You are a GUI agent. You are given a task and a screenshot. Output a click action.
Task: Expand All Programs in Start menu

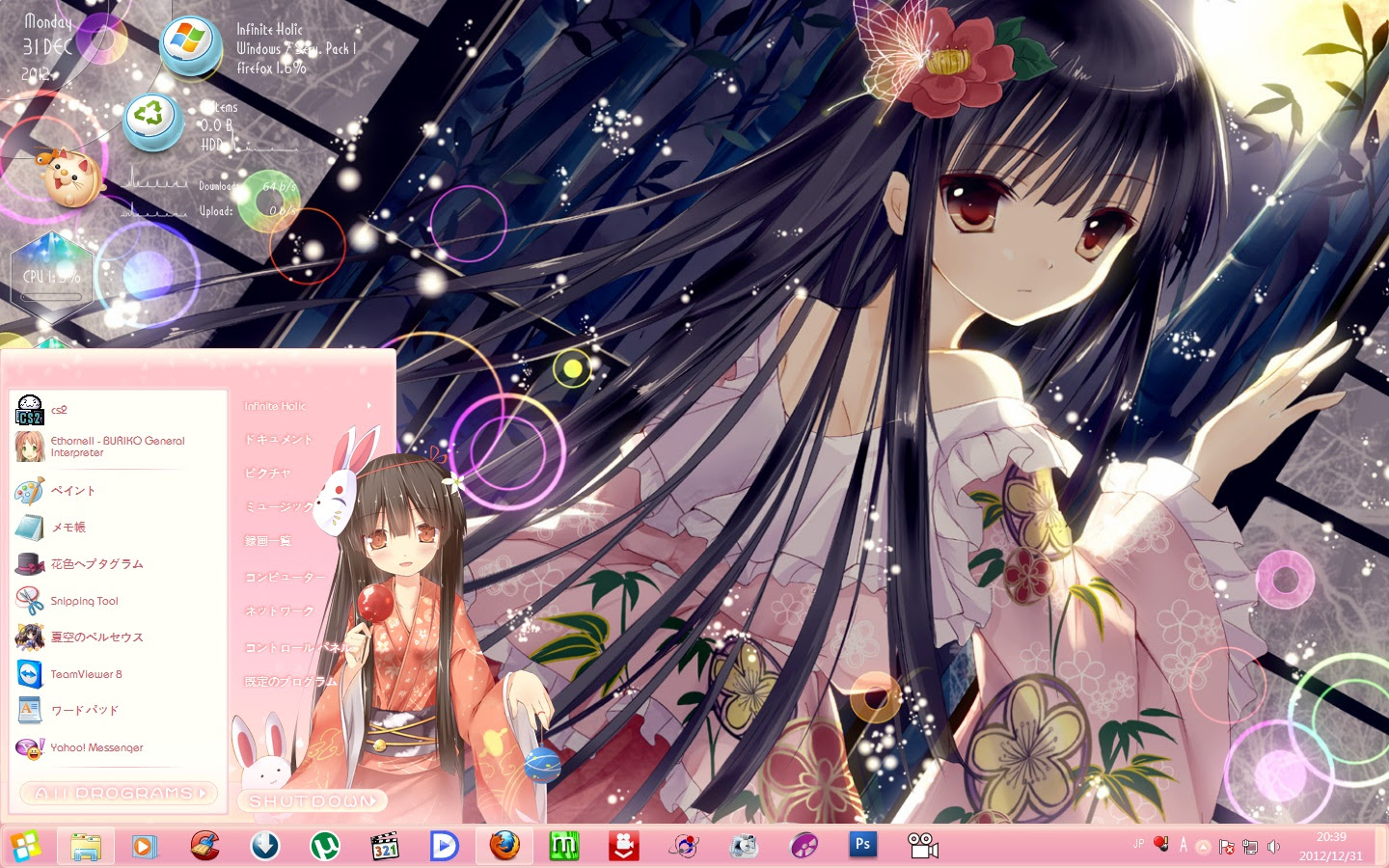[x=120, y=793]
